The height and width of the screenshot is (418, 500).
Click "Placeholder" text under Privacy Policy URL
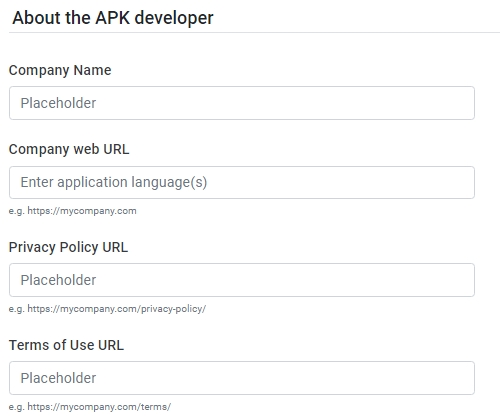[58, 280]
